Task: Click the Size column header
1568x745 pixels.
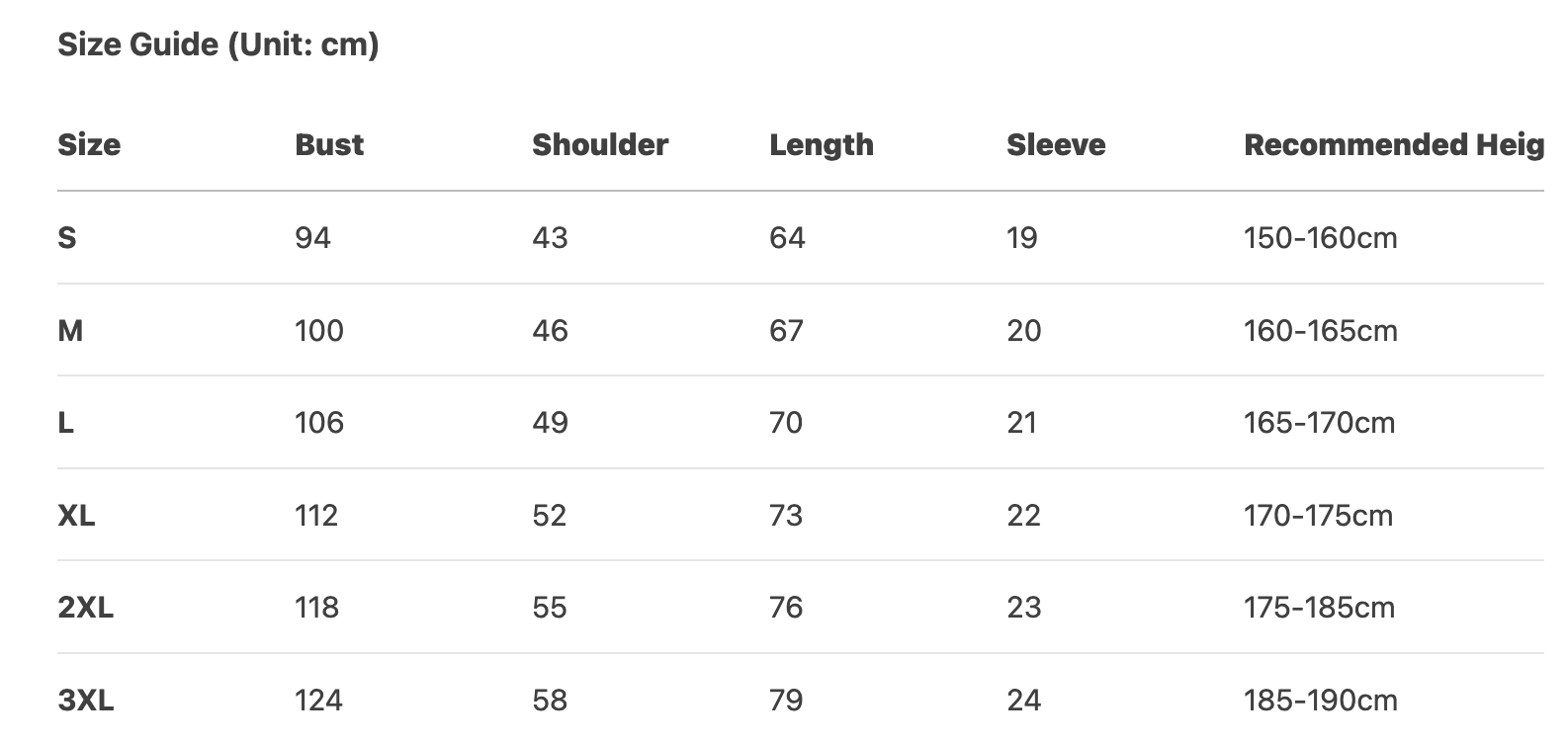Action: pyautogui.click(x=89, y=145)
